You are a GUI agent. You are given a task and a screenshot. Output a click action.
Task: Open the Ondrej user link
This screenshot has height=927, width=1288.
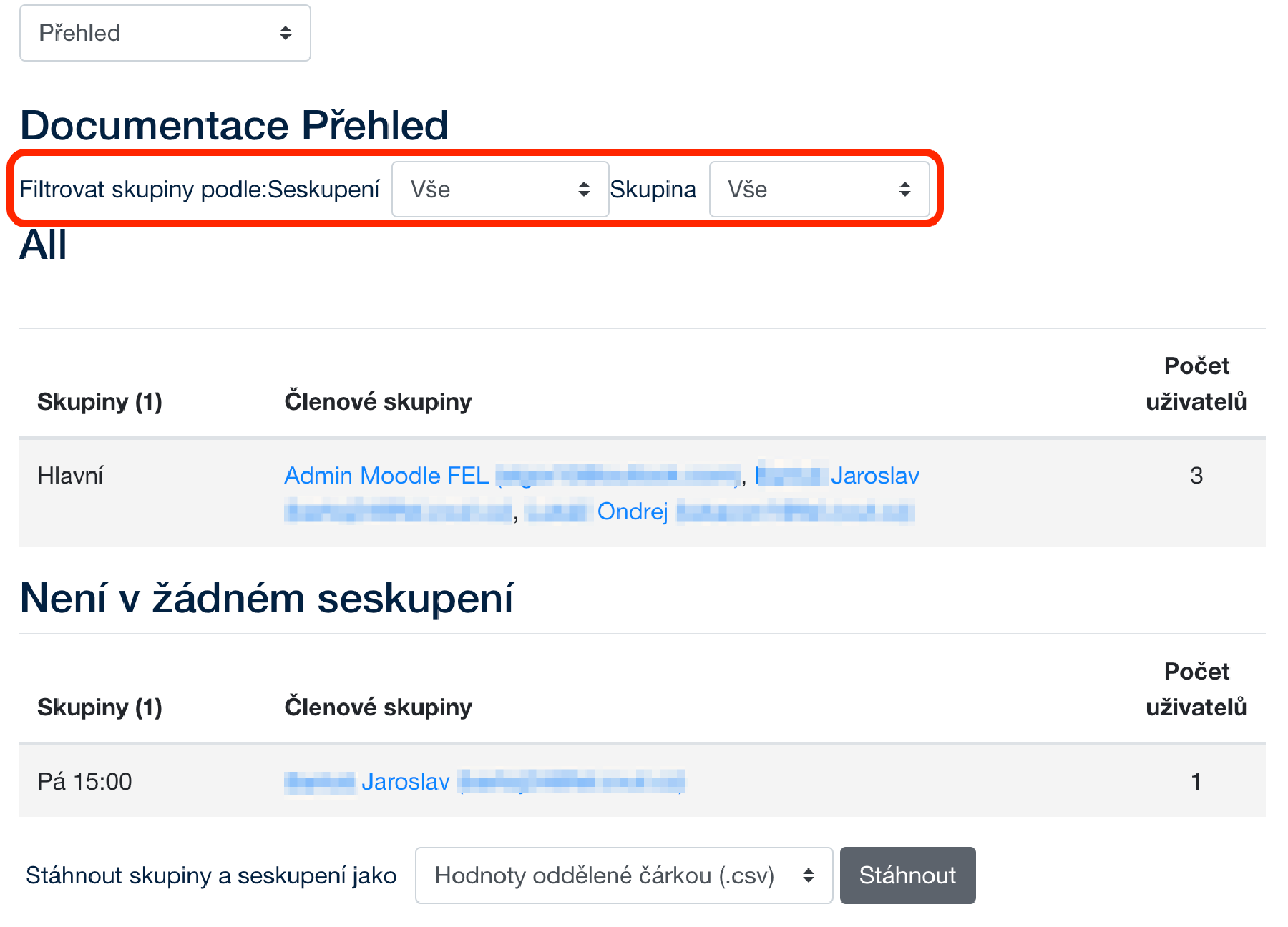click(x=632, y=511)
